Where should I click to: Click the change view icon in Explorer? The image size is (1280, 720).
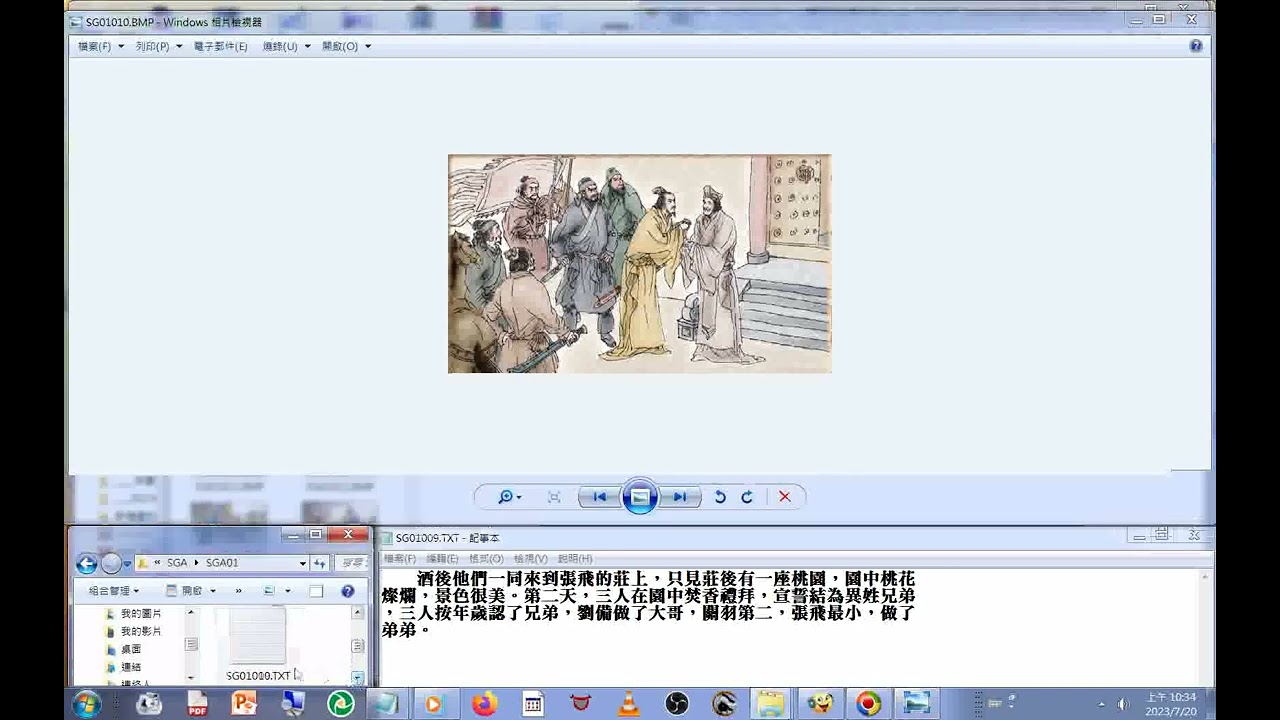point(269,591)
